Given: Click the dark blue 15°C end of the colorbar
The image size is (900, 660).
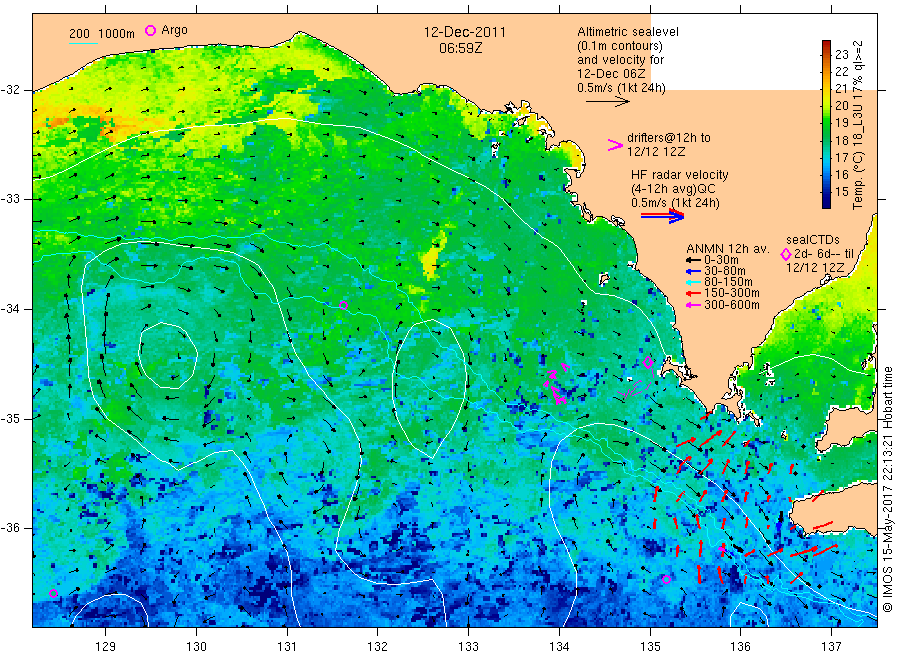Looking at the screenshot, I should point(826,199).
